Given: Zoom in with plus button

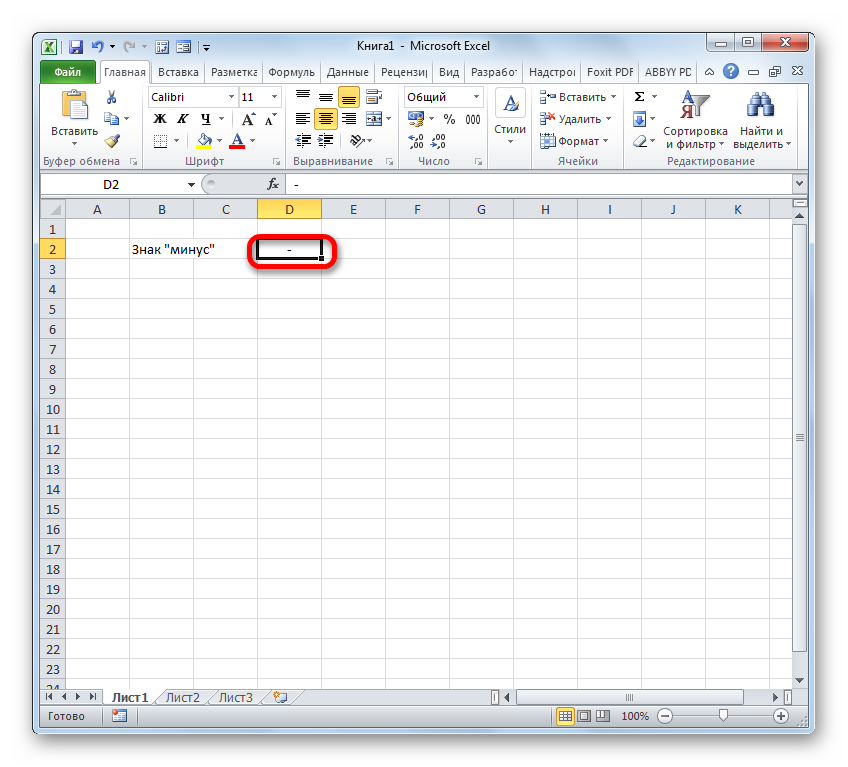Looking at the screenshot, I should [x=780, y=716].
